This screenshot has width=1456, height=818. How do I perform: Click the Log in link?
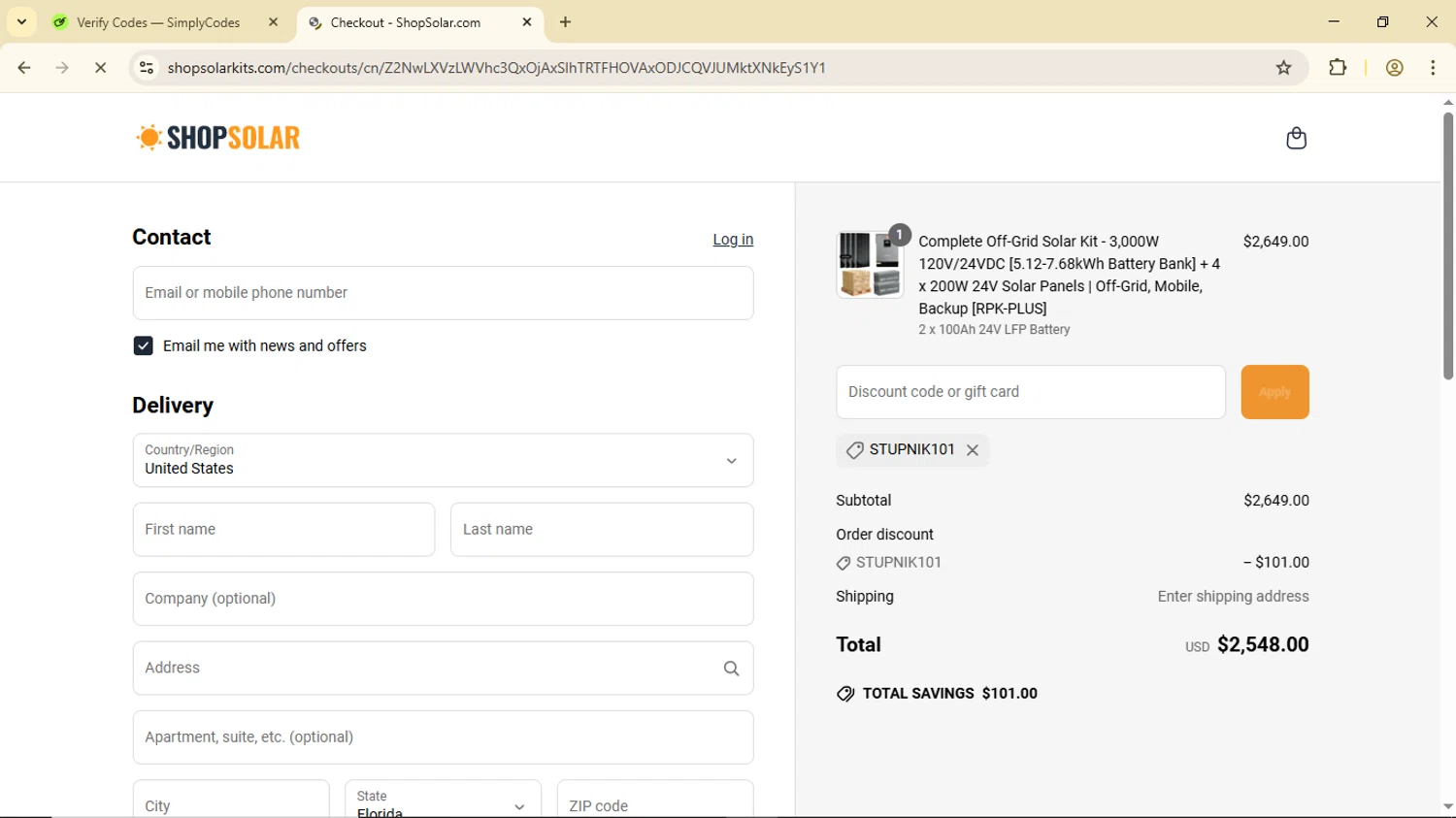pyautogui.click(x=733, y=240)
